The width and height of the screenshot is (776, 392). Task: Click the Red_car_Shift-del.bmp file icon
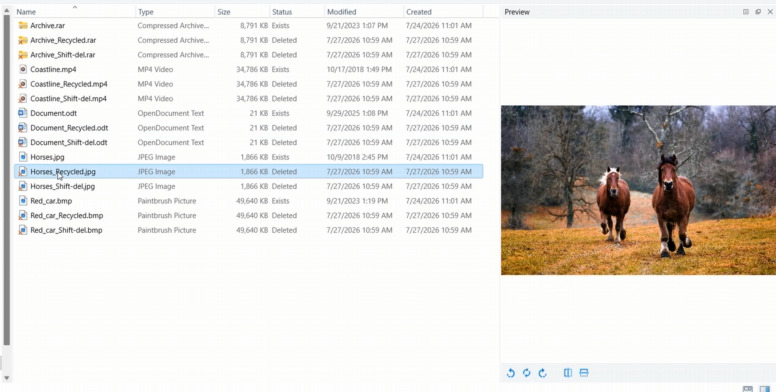[x=23, y=230]
